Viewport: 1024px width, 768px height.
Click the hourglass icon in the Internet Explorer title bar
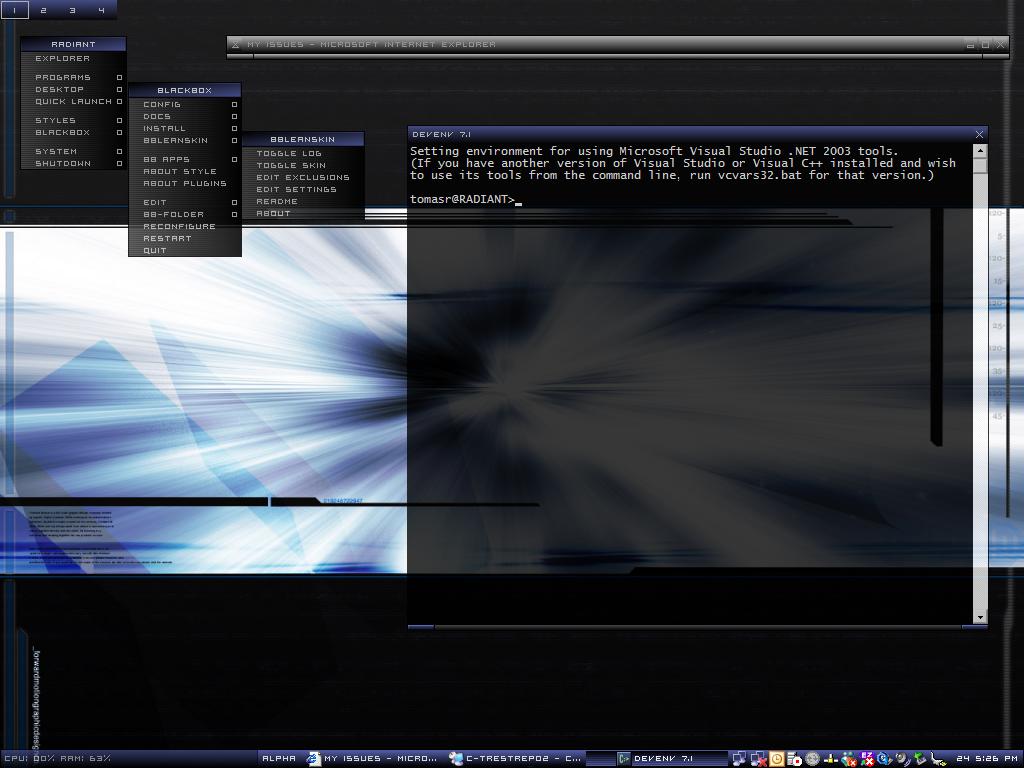tap(236, 44)
